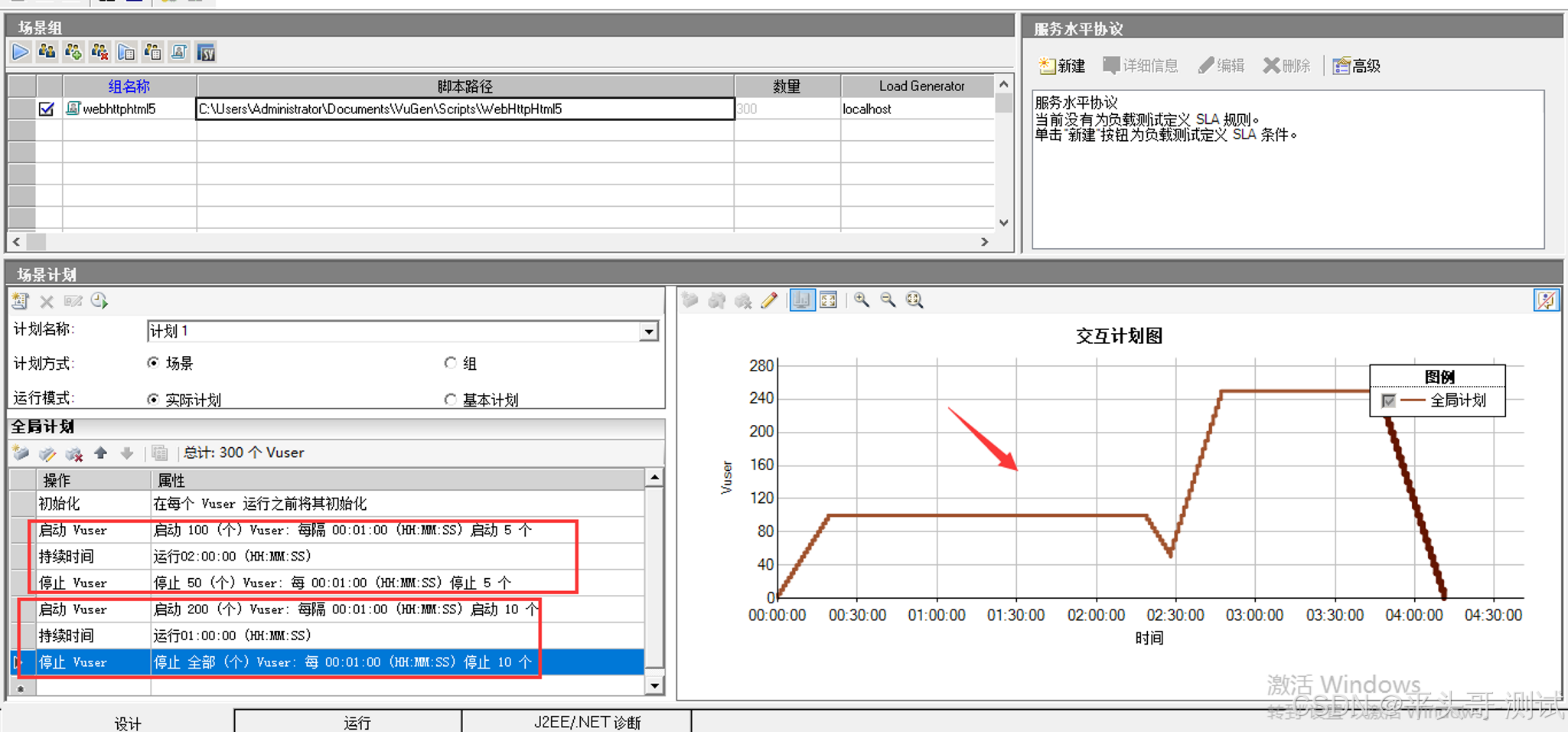This screenshot has width=1568, height=732.
Task: Zoom out on the interactive schedule graph
Action: click(x=888, y=300)
